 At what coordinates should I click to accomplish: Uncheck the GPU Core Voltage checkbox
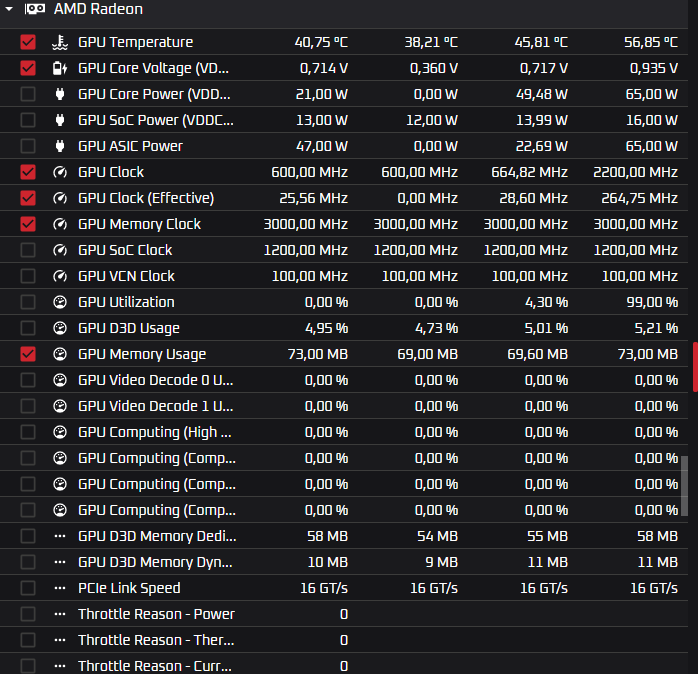[28, 68]
